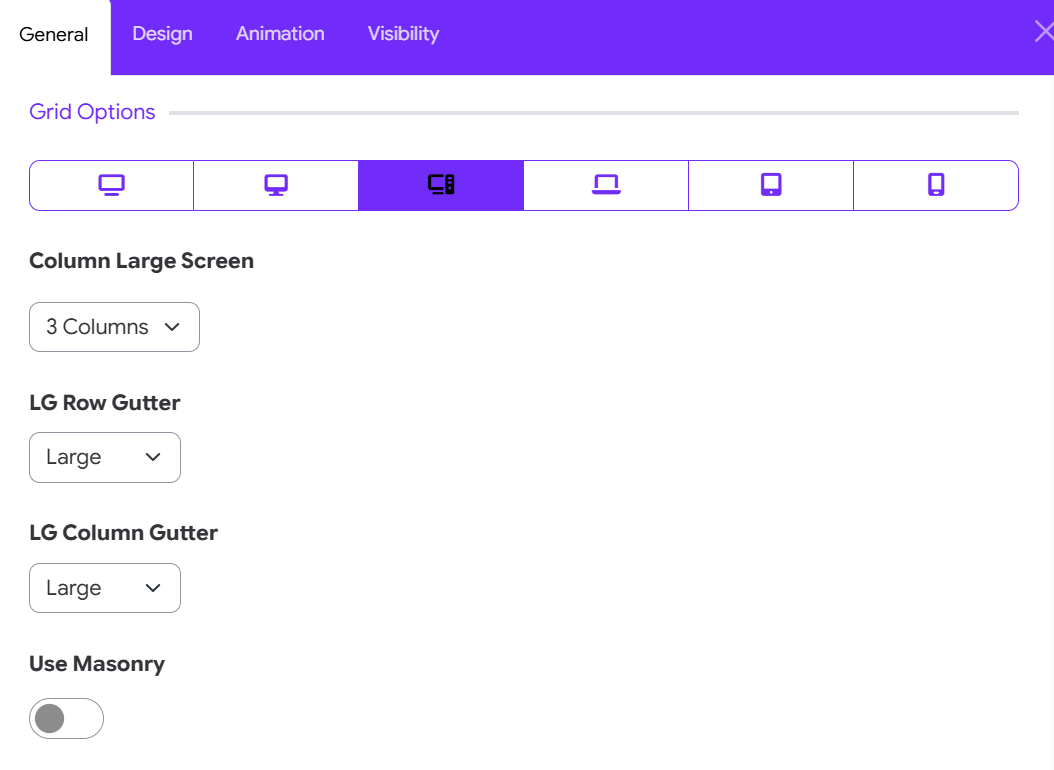The height and width of the screenshot is (770, 1054).
Task: Click the LG Row Gutter label
Action: (x=105, y=402)
